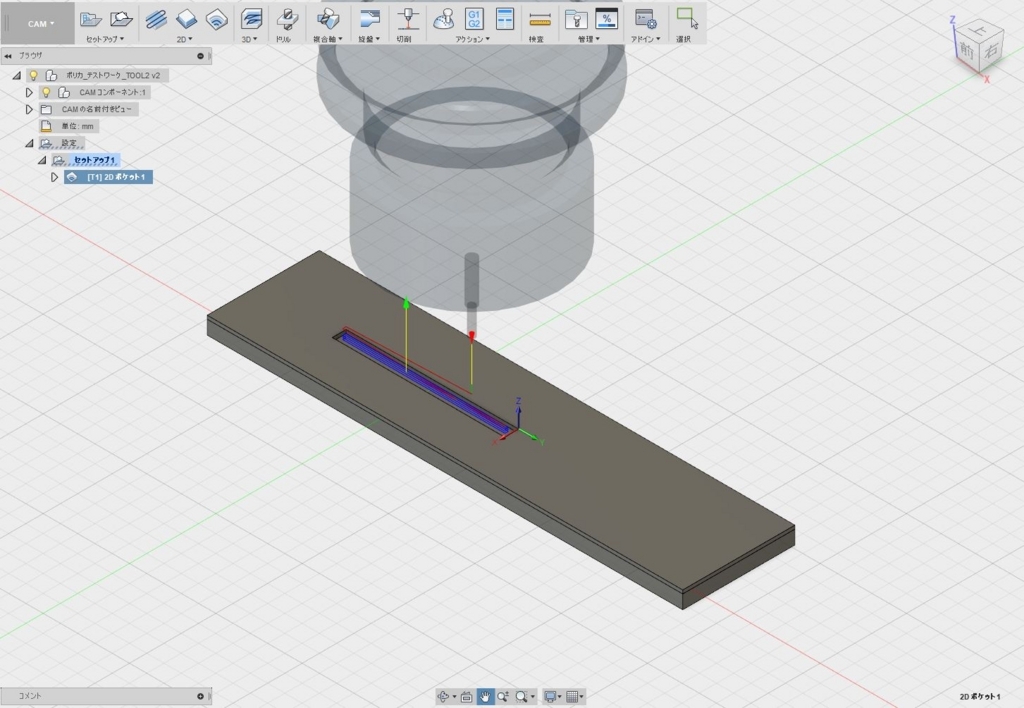Click the task manager percent icon
This screenshot has width=1024, height=708.
point(607,19)
